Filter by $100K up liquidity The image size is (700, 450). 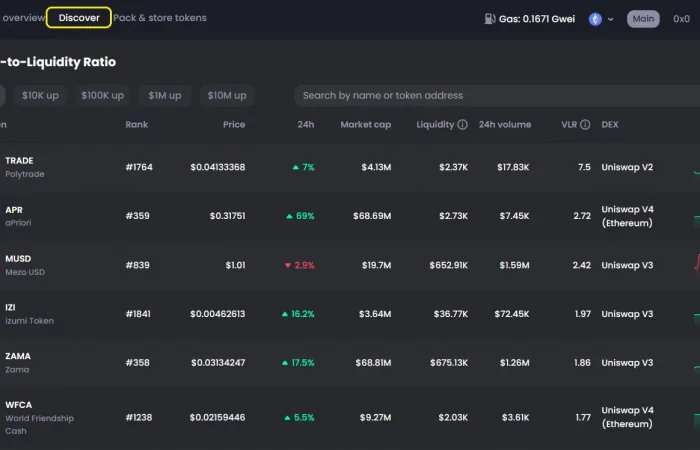[103, 96]
